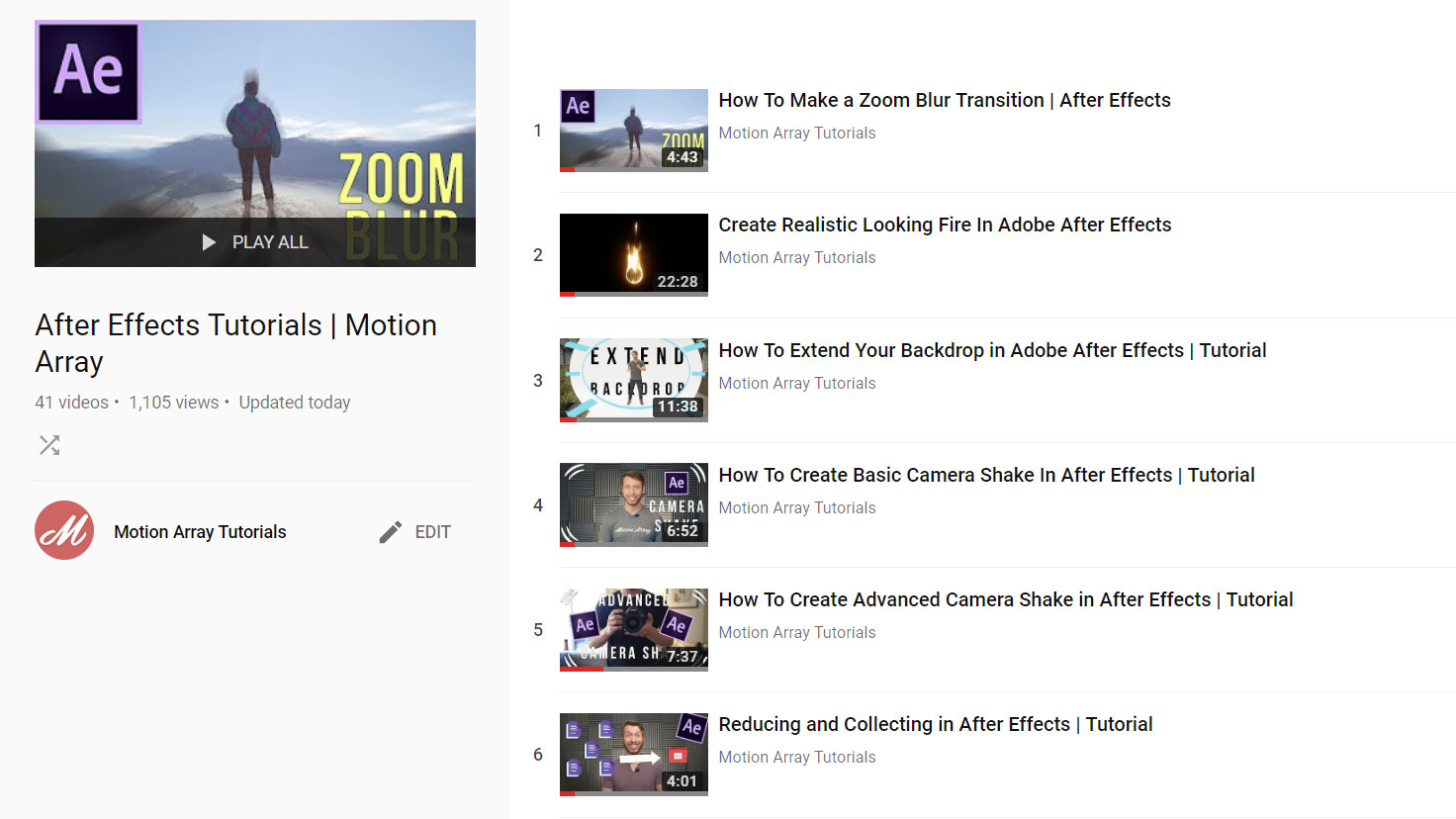This screenshot has width=1456, height=819.
Task: Click the PLAY ALL label
Action: pos(270,242)
